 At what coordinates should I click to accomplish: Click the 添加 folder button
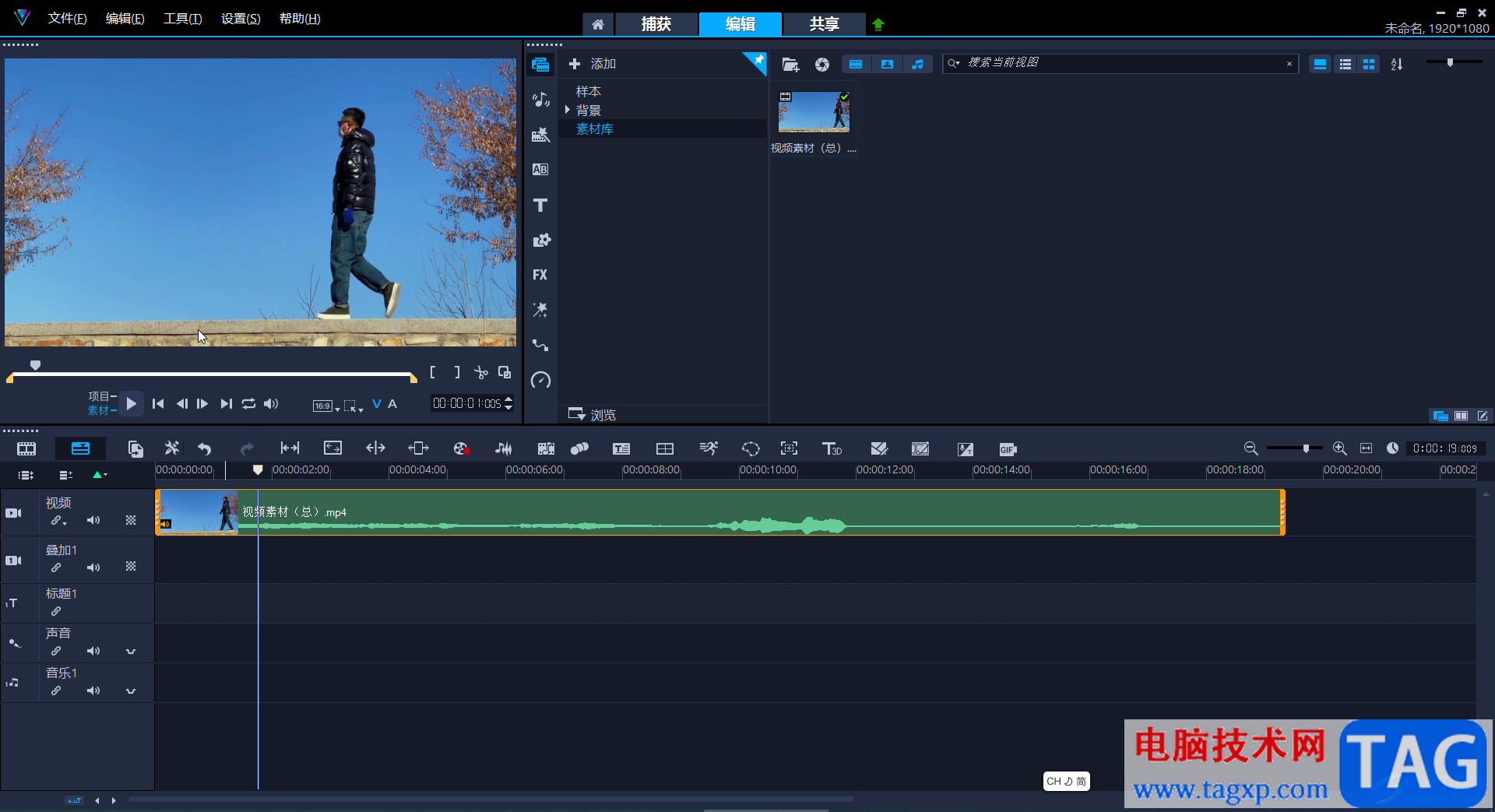click(x=593, y=64)
